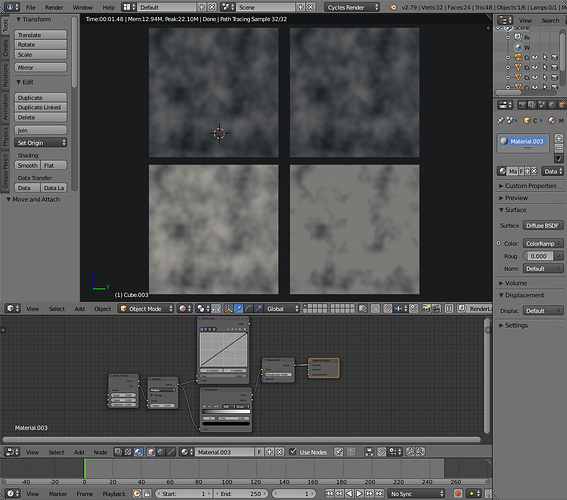Toggle the Use Nodes checkbox
The height and width of the screenshot is (500, 567).
[x=293, y=452]
